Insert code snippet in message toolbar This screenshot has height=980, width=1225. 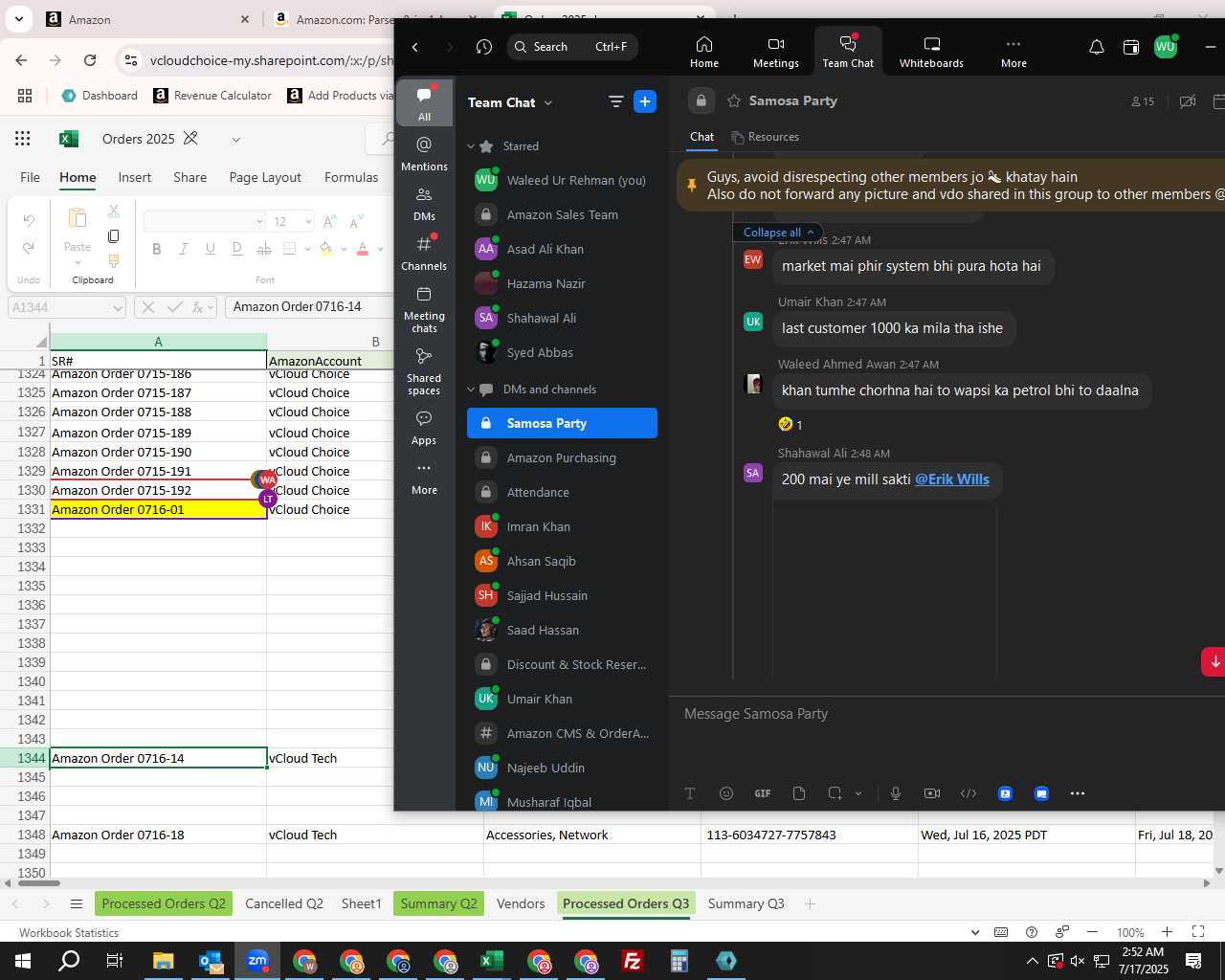(969, 793)
